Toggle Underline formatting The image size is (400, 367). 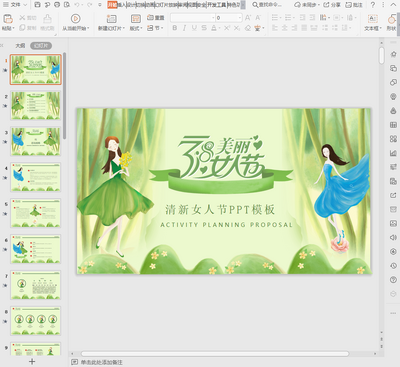pyautogui.click(x=194, y=28)
